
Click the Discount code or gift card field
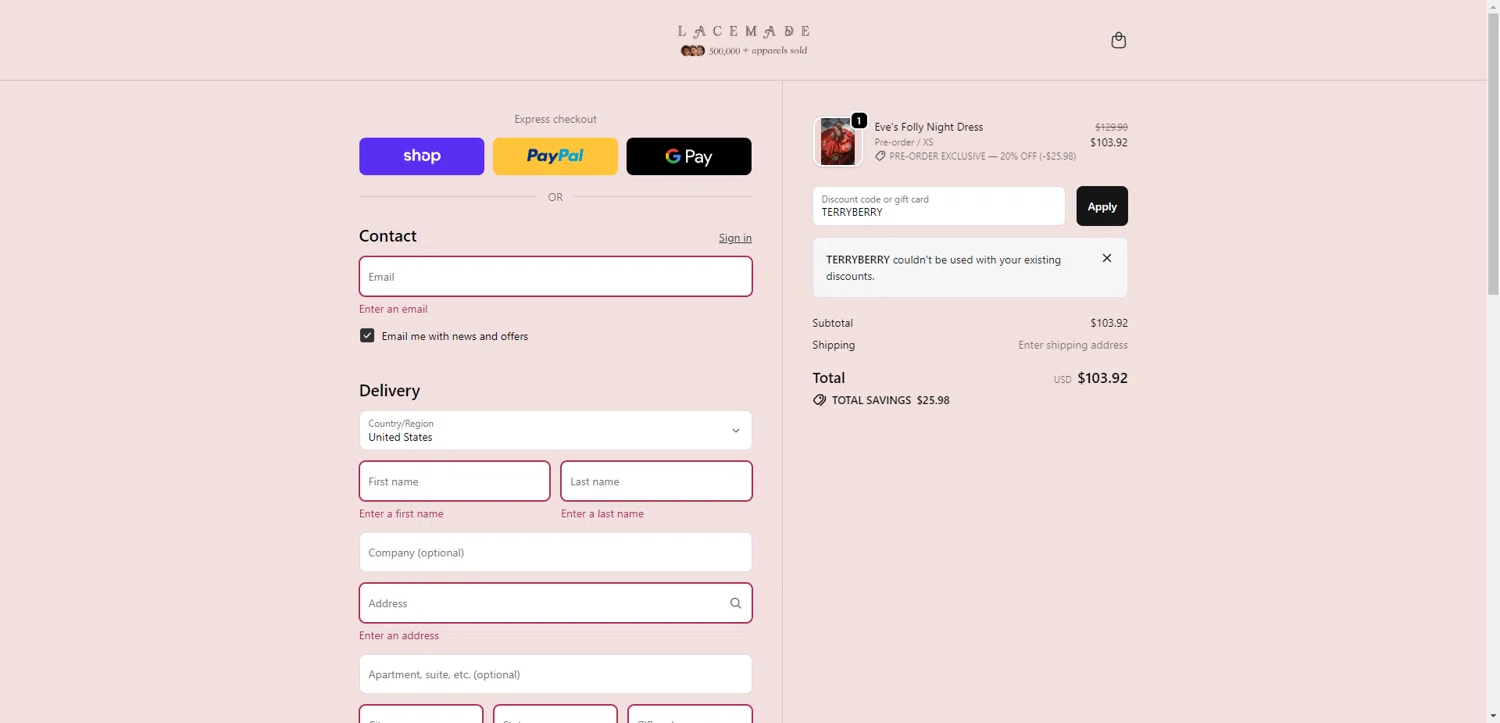coord(939,206)
